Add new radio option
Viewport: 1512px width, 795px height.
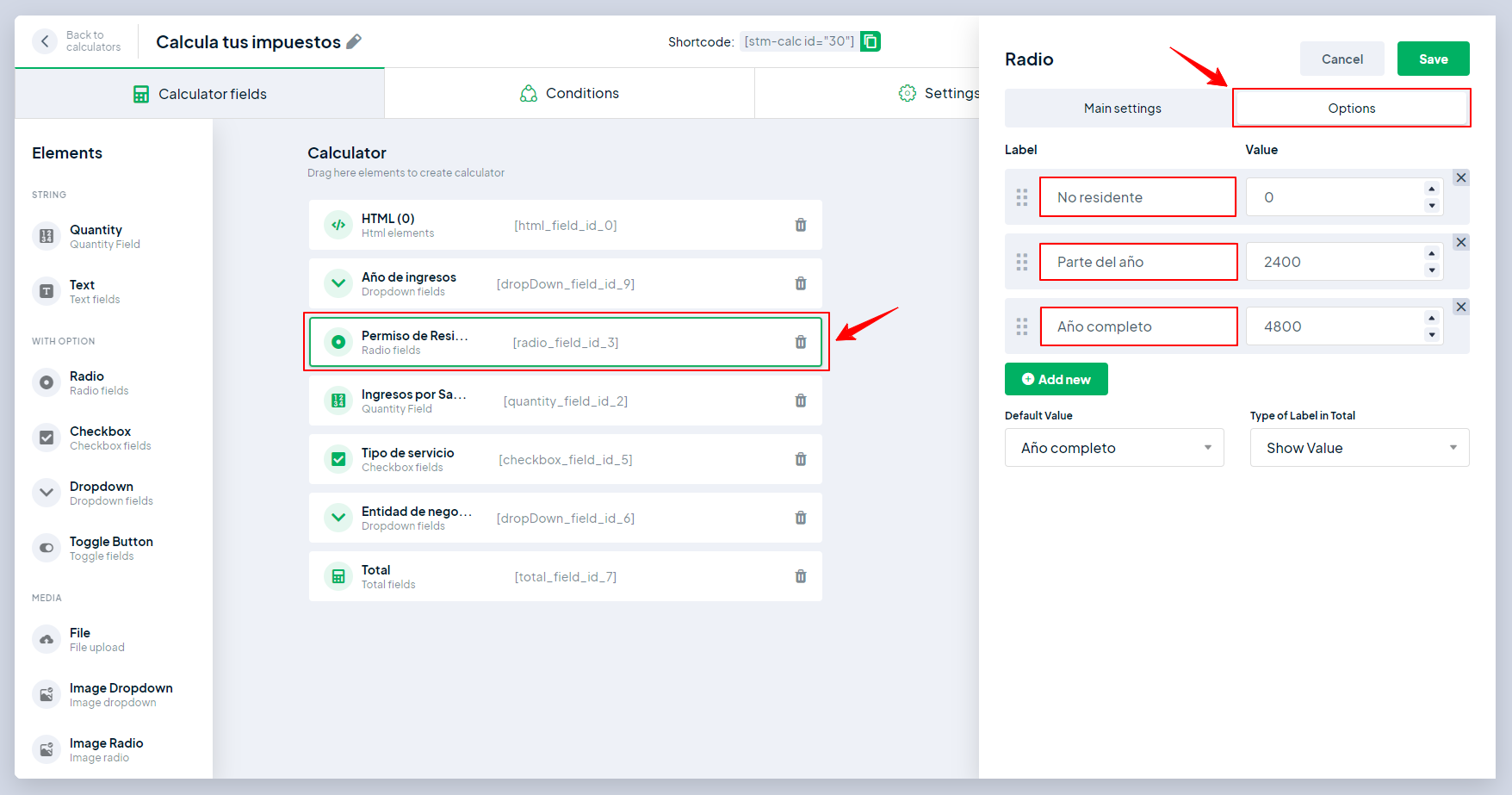click(x=1057, y=379)
